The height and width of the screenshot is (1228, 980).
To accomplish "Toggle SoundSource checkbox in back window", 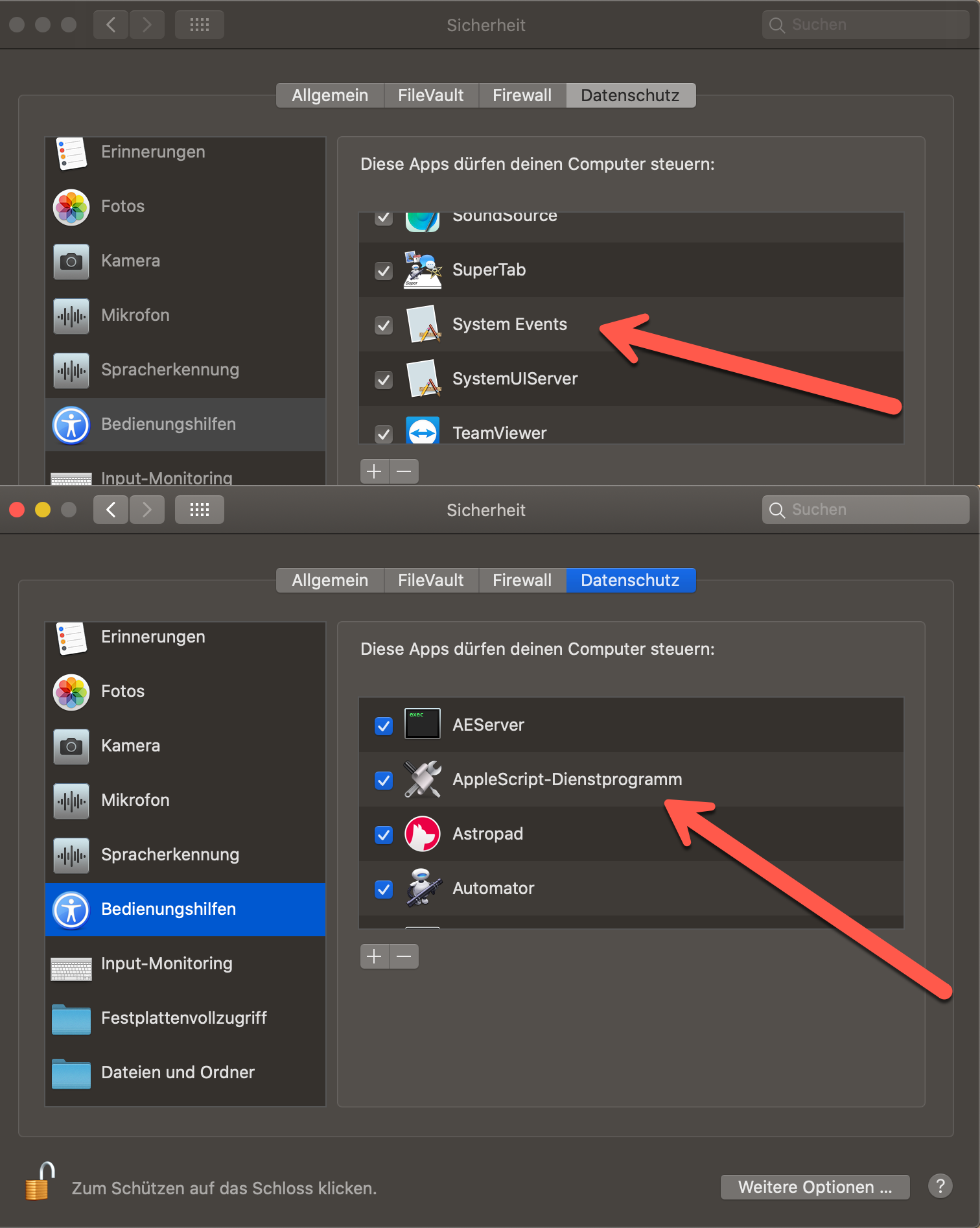I will (x=384, y=218).
